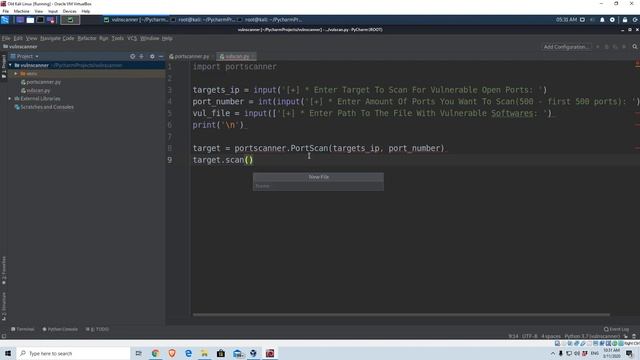Click the Search Everywhere magnifier icon
This screenshot has height=360, width=640.
(x=635, y=47)
